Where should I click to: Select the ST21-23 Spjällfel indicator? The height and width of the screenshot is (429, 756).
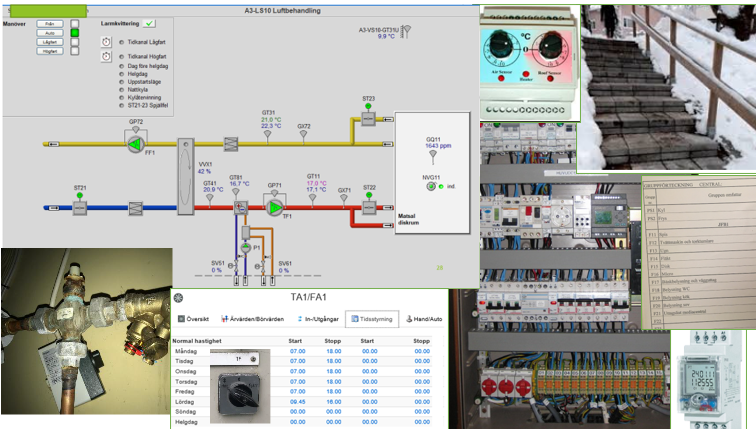click(122, 105)
